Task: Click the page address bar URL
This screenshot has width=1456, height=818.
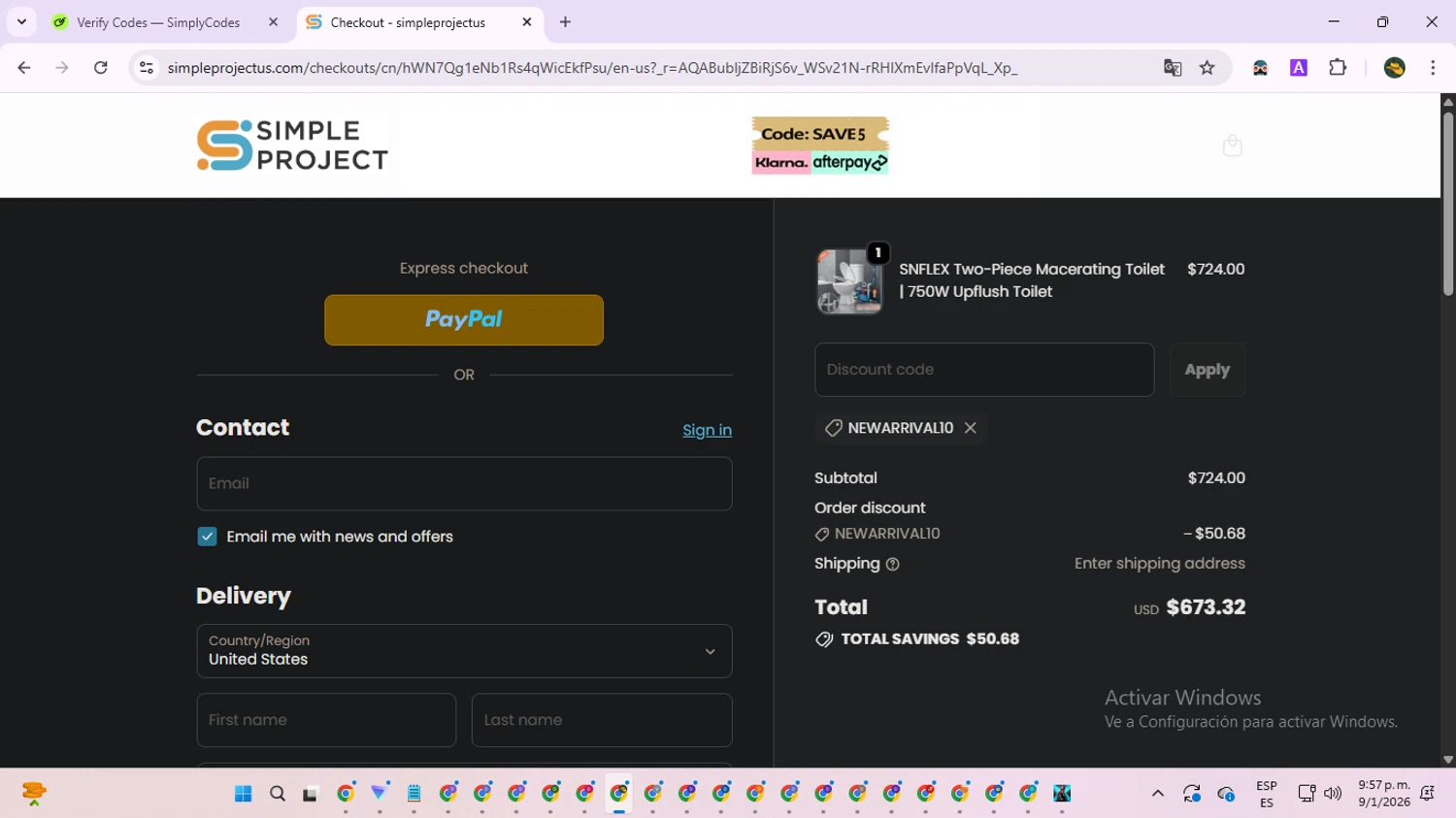Action: 592,68
